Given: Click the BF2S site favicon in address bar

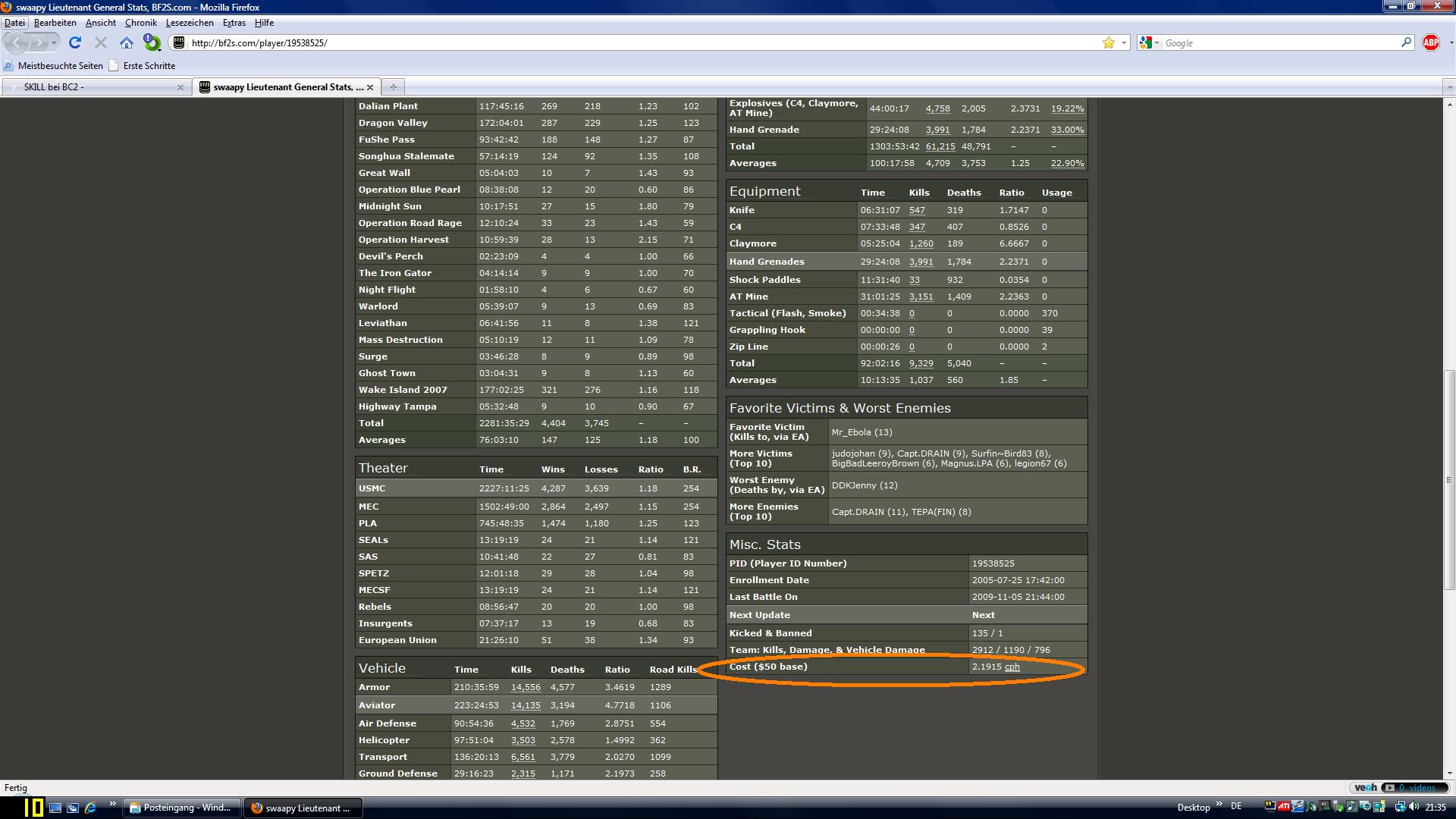Looking at the screenshot, I should (x=179, y=42).
